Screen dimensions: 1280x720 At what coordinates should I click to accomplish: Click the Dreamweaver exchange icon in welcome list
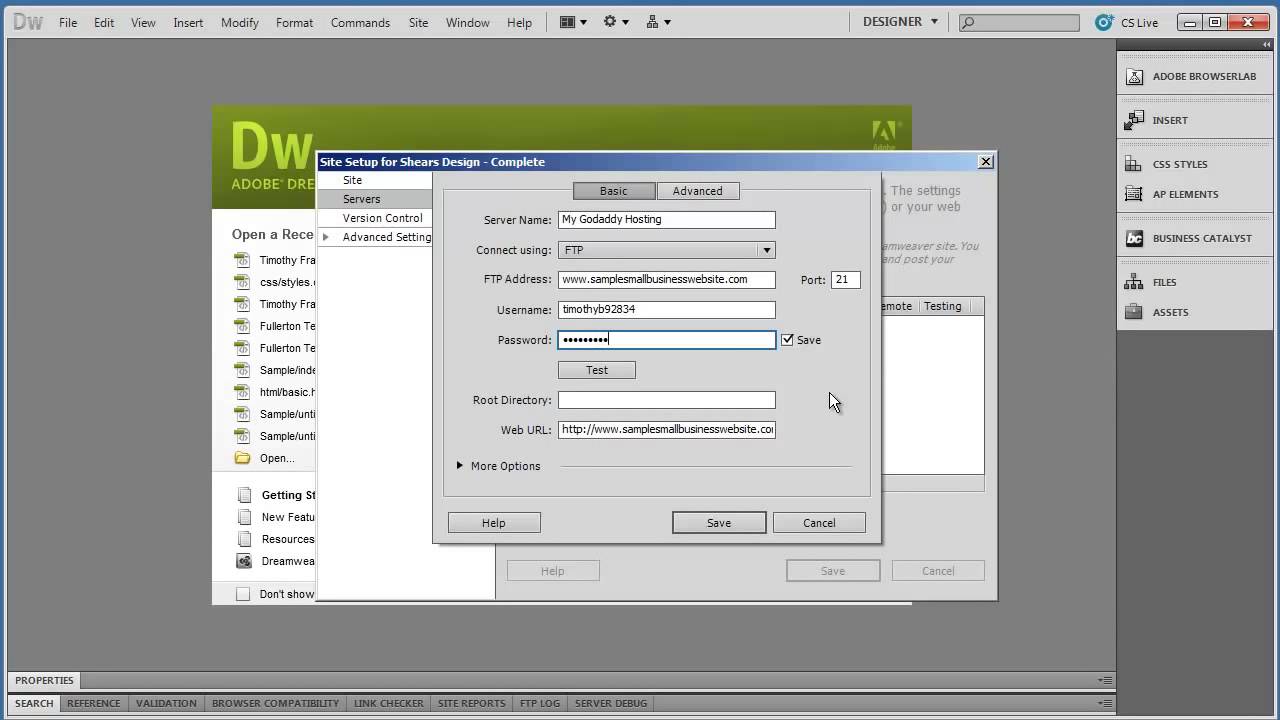(243, 561)
